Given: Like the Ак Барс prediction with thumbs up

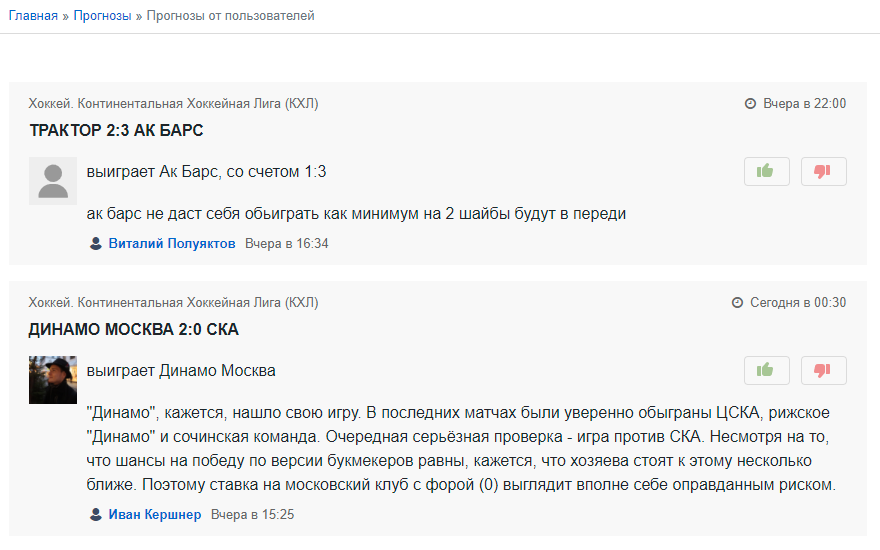Looking at the screenshot, I should tap(767, 171).
